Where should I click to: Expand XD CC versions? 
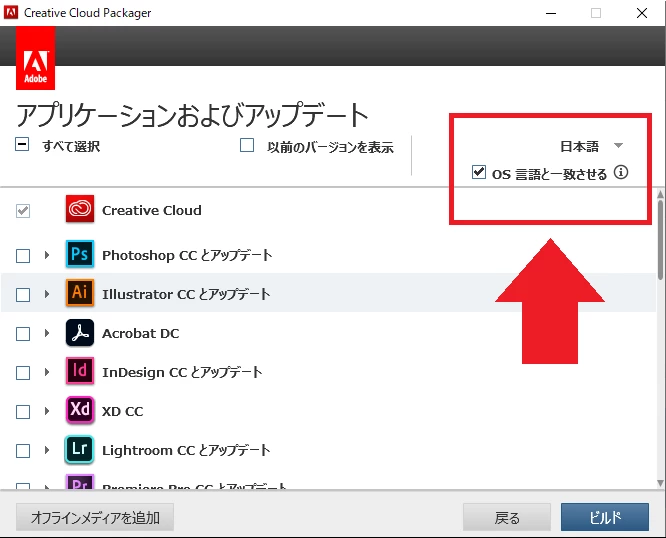pyautogui.click(x=47, y=411)
